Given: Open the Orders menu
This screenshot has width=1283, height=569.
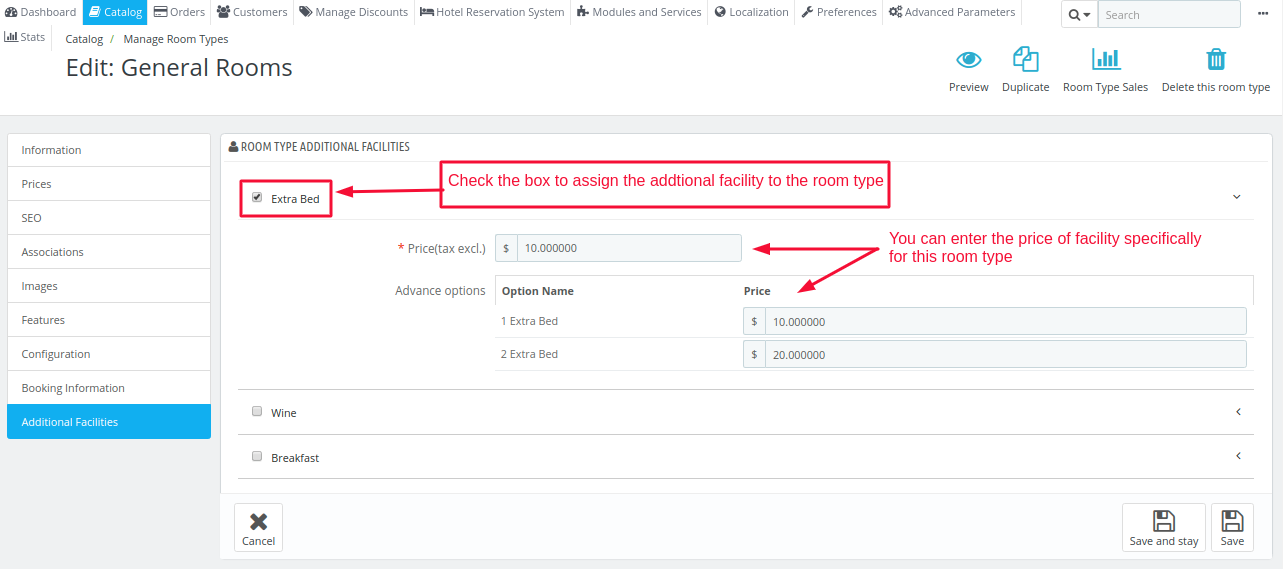Looking at the screenshot, I should pyautogui.click(x=179, y=12).
